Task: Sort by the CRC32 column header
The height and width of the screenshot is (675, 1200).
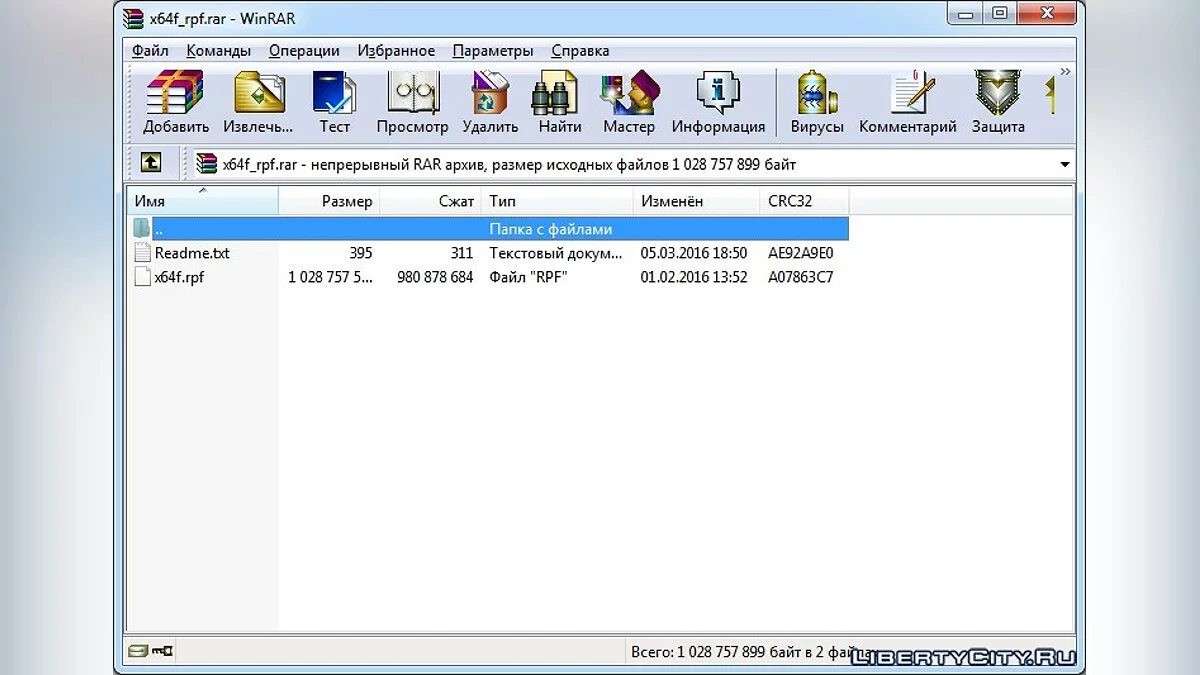Action: 804,201
